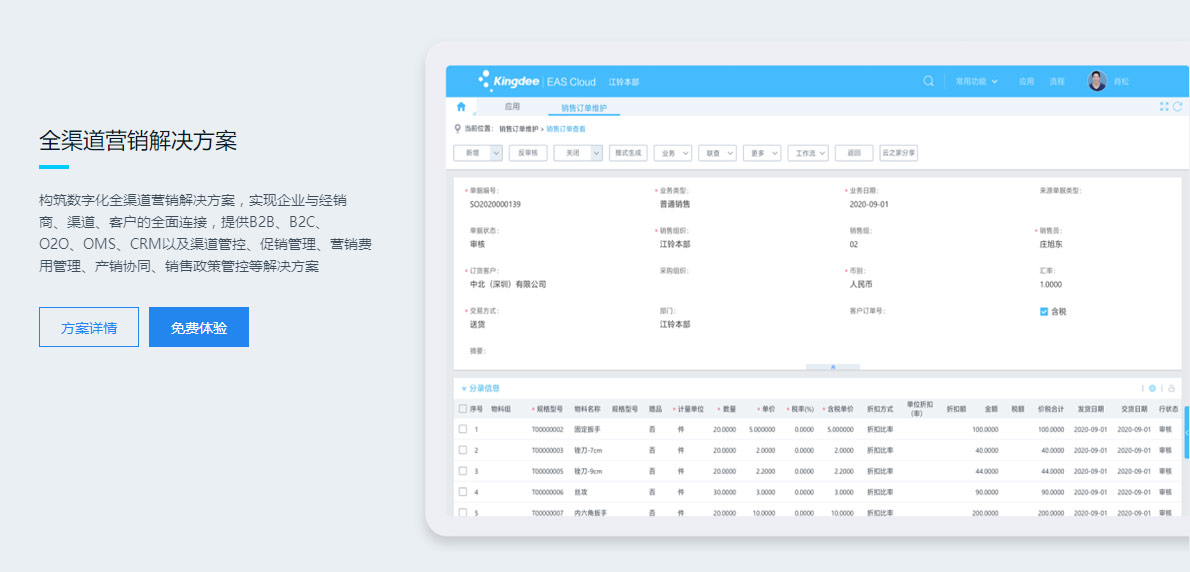Click the 推式生成 button
1190x572 pixels.
coord(628,152)
